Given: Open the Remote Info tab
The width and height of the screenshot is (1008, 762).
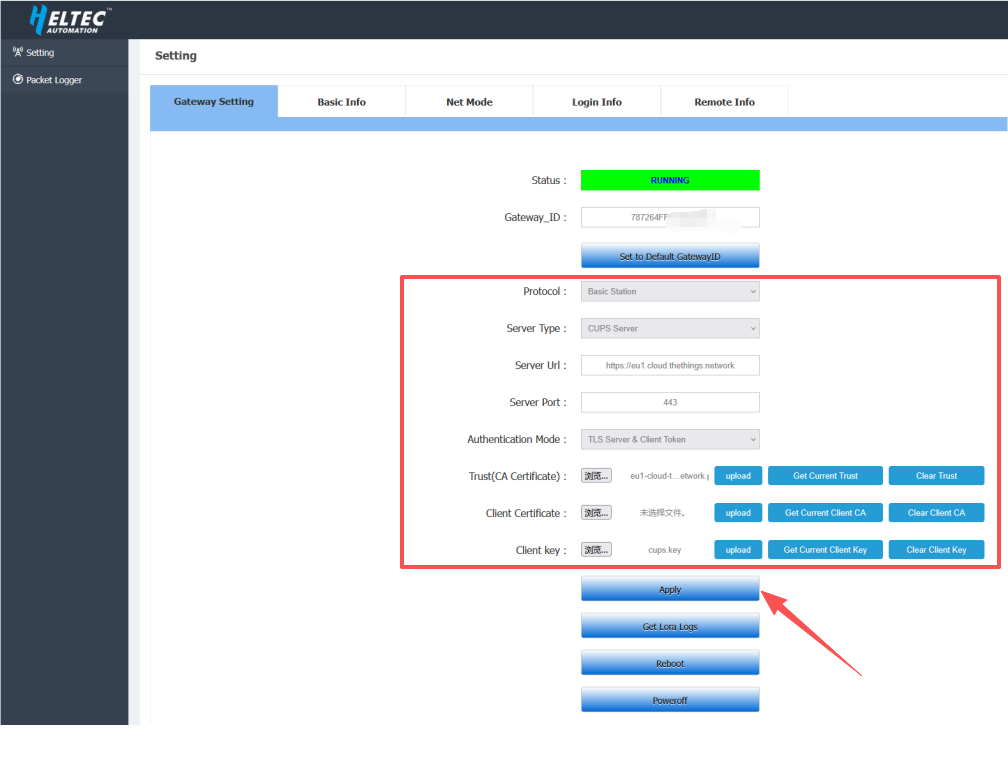Looking at the screenshot, I should pos(724,102).
